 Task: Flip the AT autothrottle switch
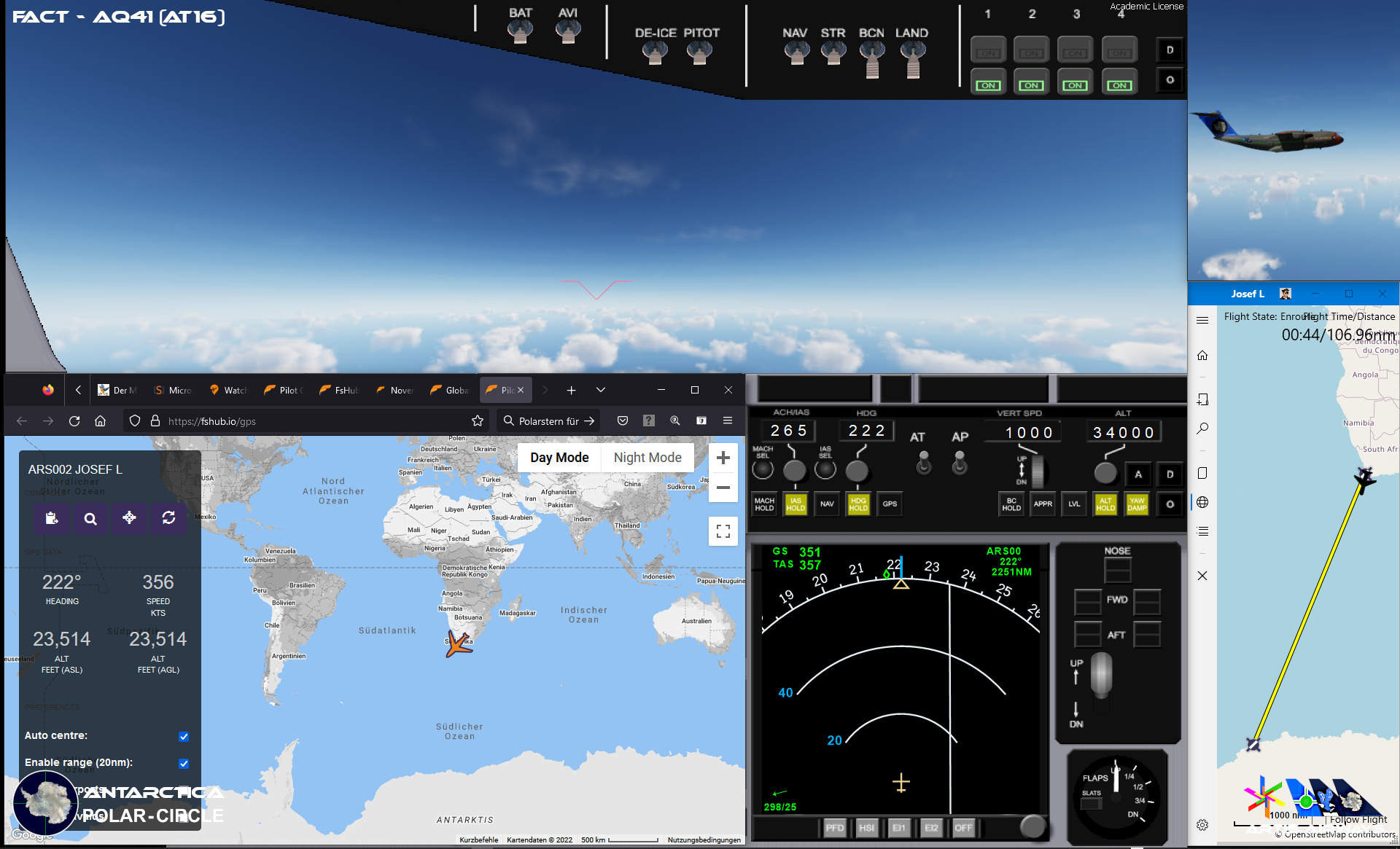point(924,462)
